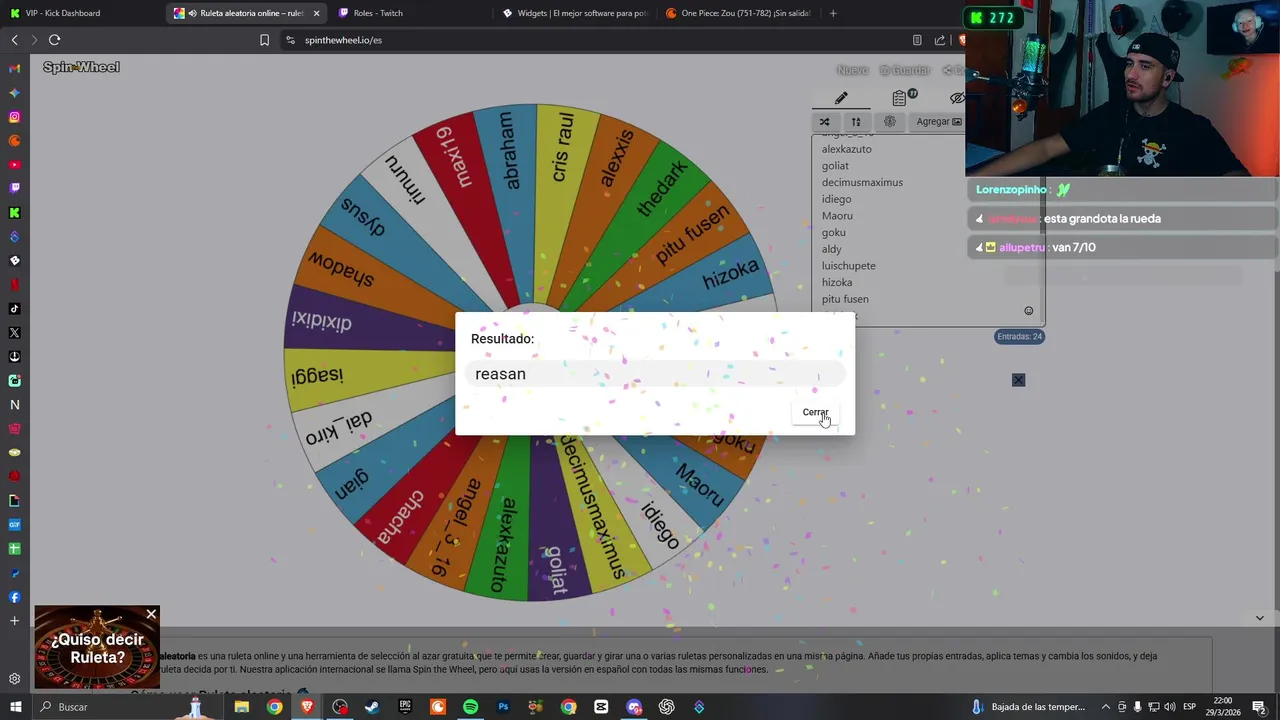Select the pencil edit entries tab
The width and height of the screenshot is (1280, 720).
click(841, 98)
